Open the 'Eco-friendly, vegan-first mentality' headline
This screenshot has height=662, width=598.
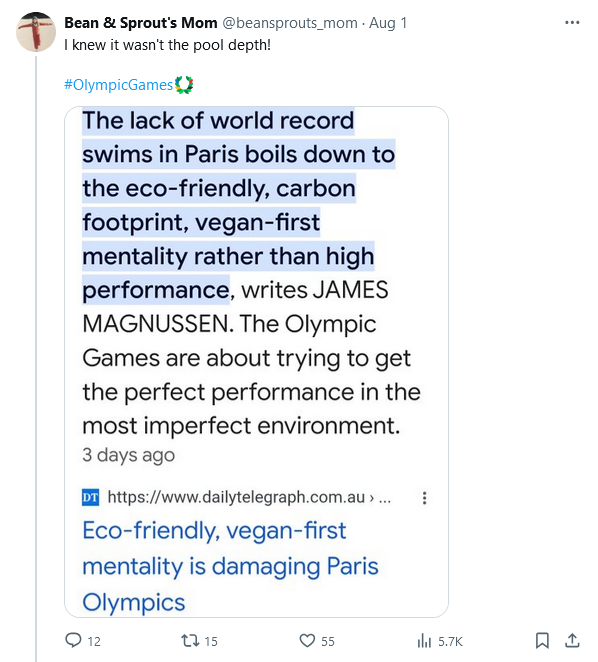[230, 566]
